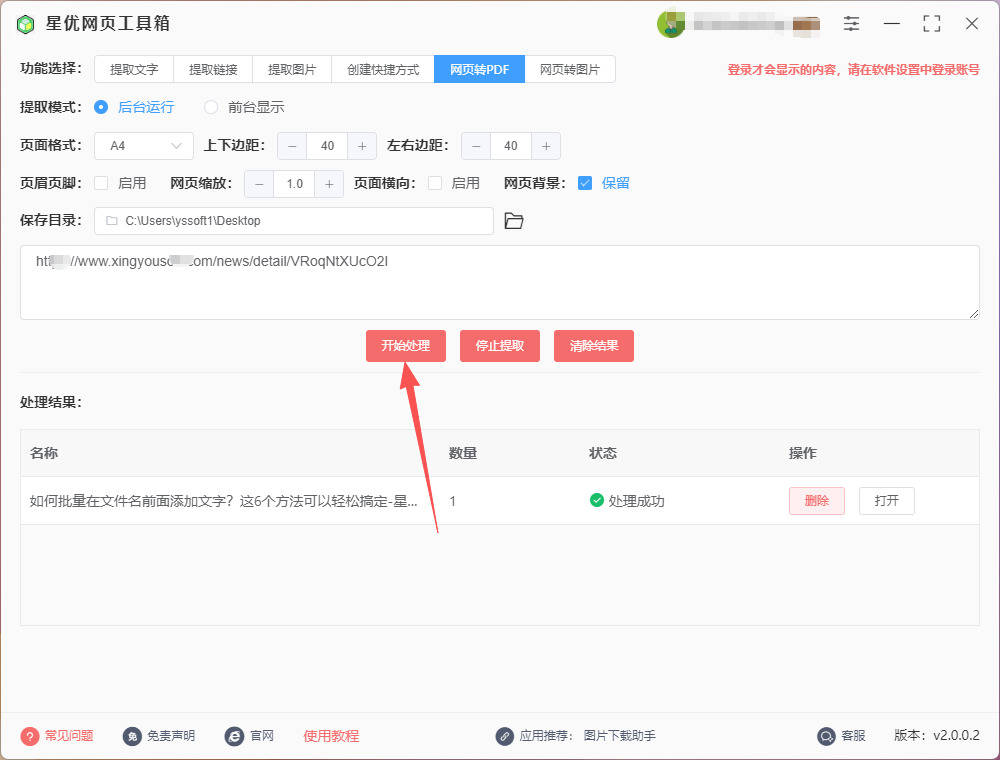This screenshot has height=760, width=1000.
Task: Click the 开始处理 button
Action: pyautogui.click(x=406, y=346)
